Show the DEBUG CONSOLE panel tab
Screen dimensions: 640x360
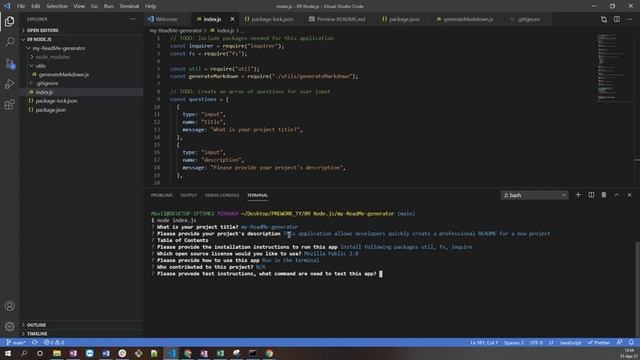[x=222, y=195]
